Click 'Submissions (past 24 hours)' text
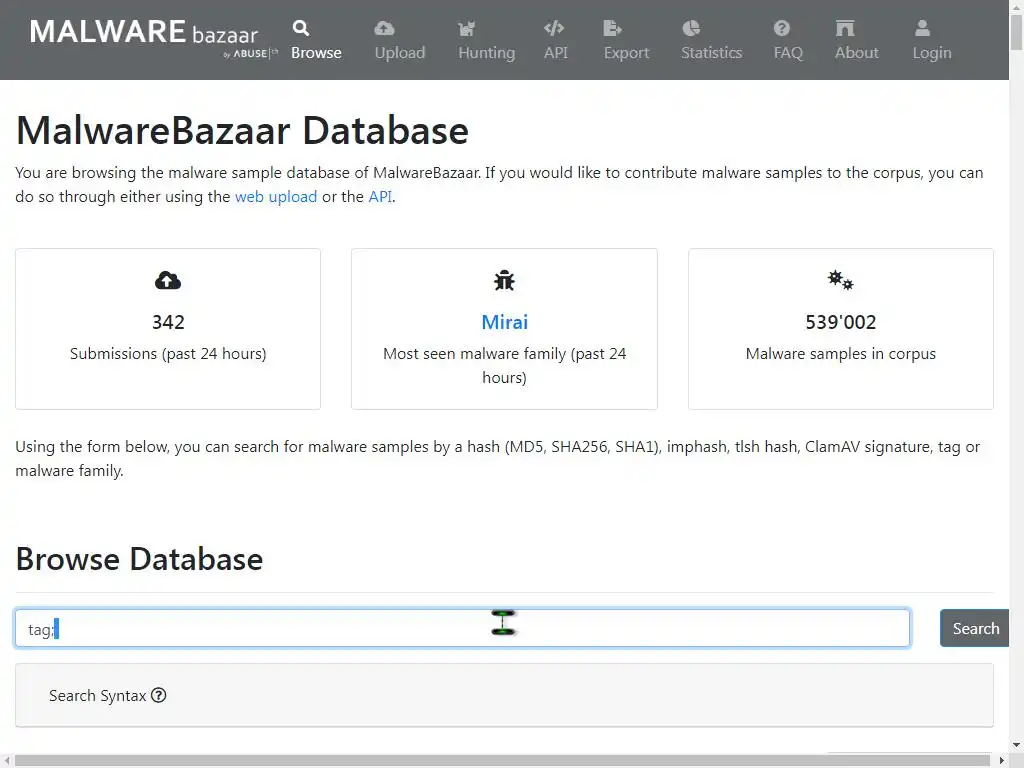 point(168,353)
